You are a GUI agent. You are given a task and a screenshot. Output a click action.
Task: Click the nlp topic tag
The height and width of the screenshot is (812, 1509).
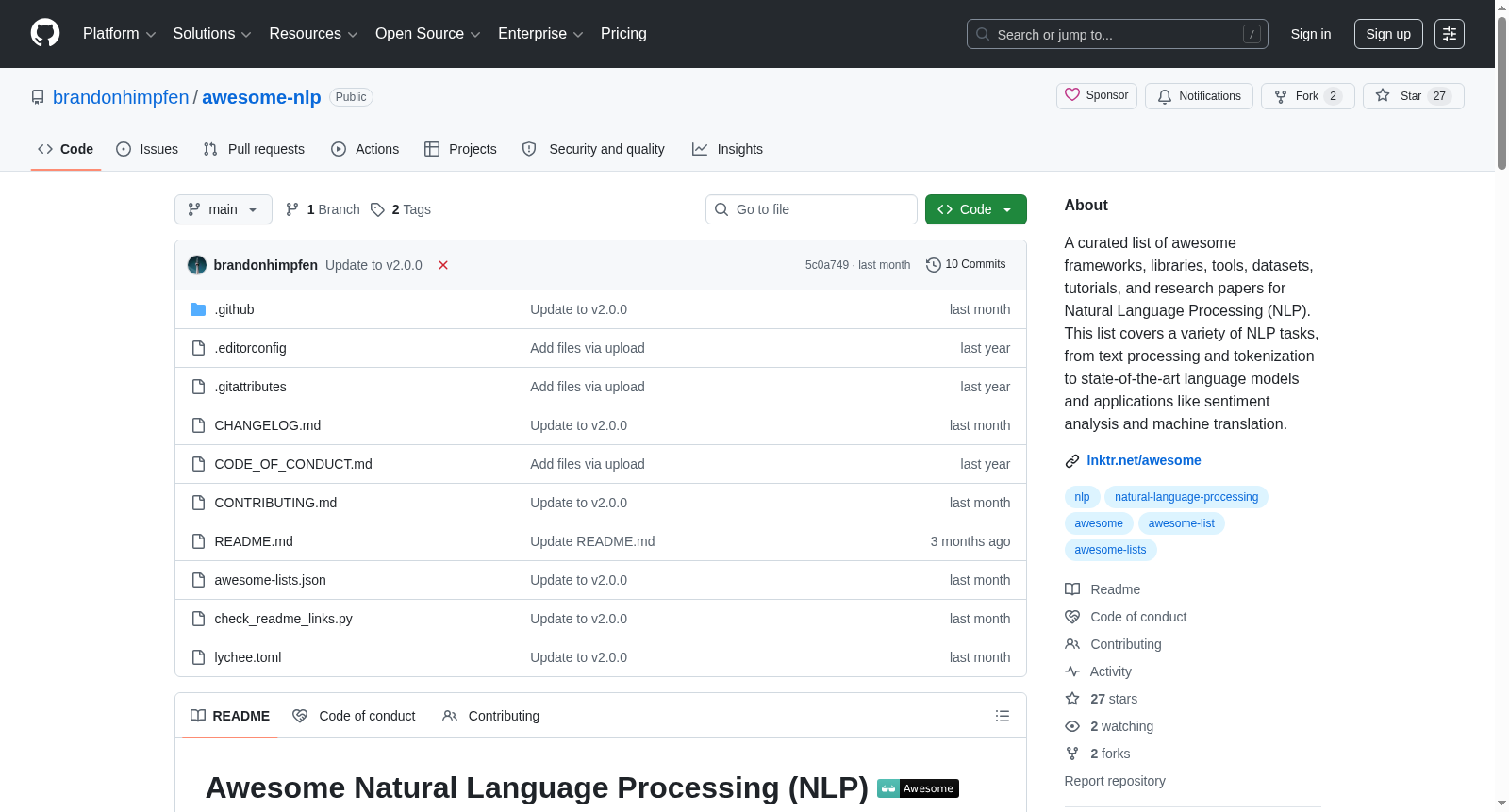[x=1083, y=497]
